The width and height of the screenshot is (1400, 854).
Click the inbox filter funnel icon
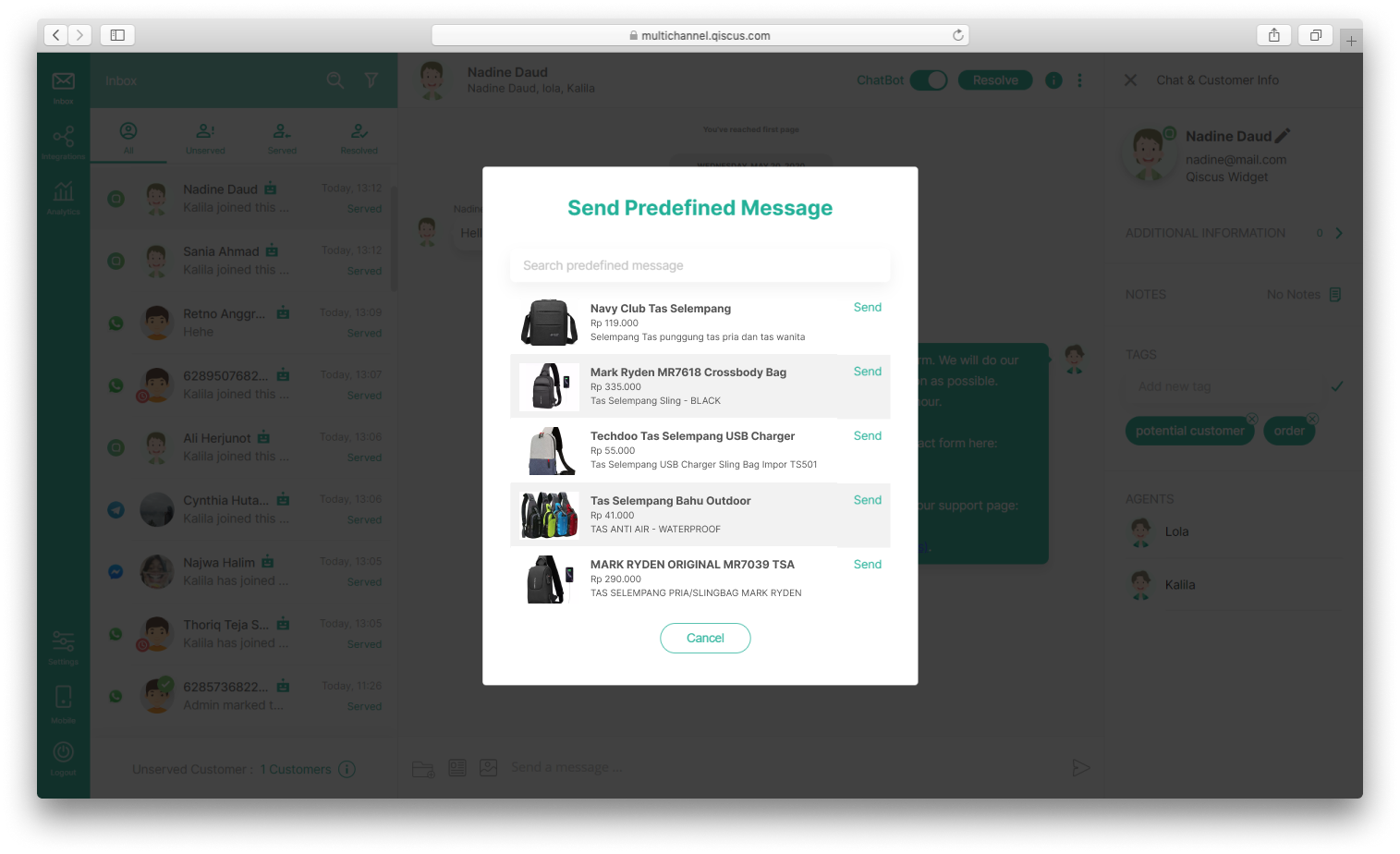coord(371,80)
